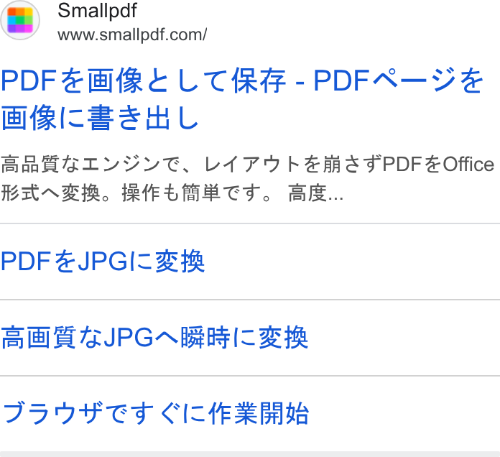Viewport: 500px width, 457px height.
Task: Click the www.smallpdf.com/ URL text
Action: click(x=132, y=35)
